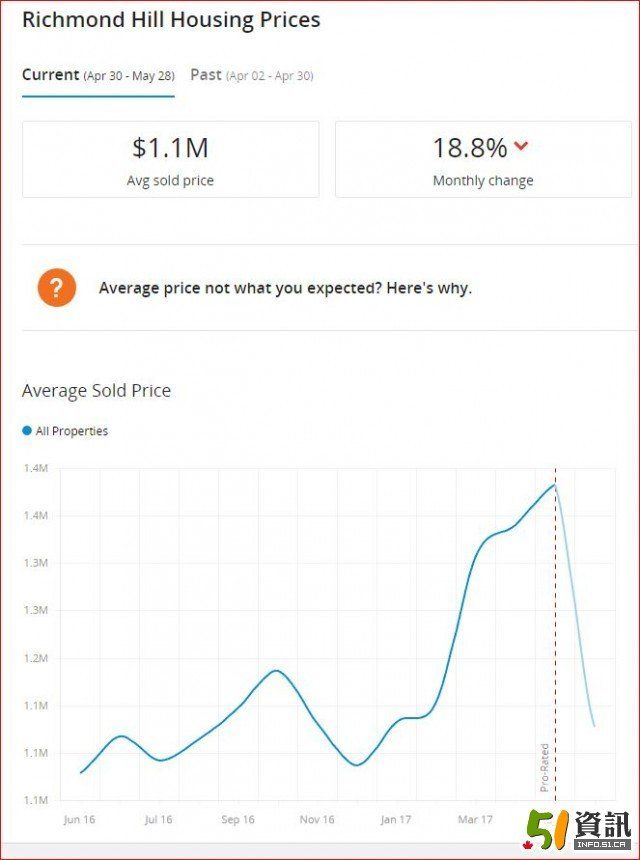Image resolution: width=640 pixels, height=860 pixels.
Task: Click the Jun 16 x-axis label
Action: [79, 819]
